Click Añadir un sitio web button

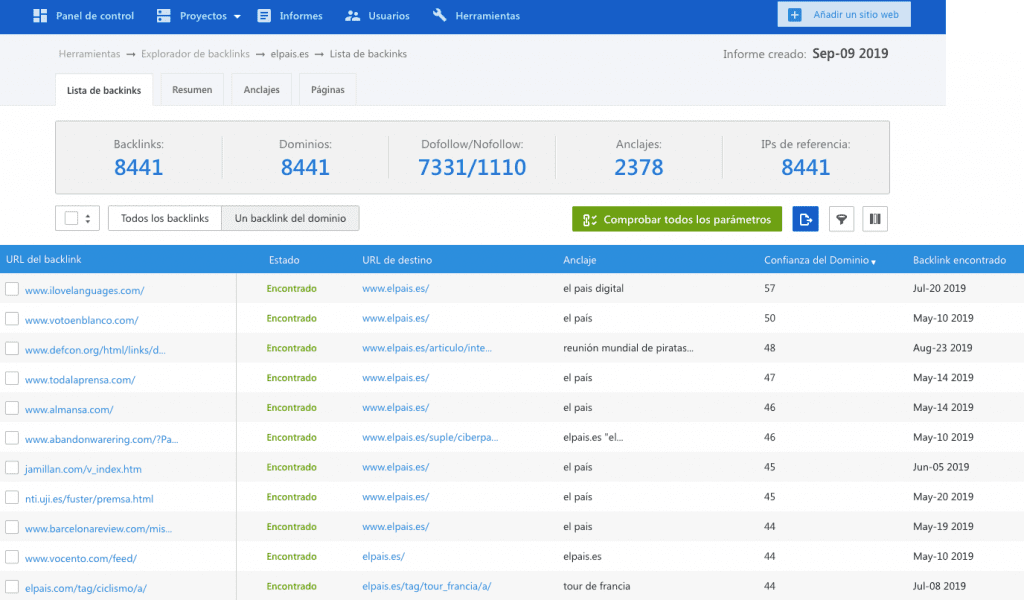844,14
